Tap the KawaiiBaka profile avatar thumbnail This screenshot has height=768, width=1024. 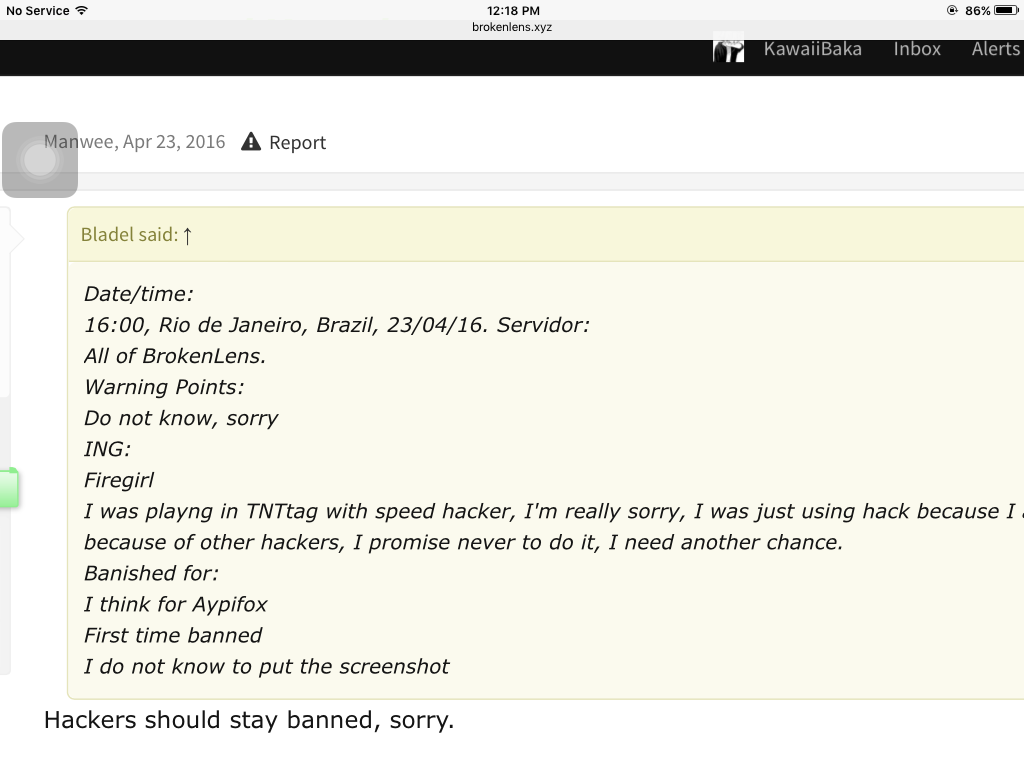coord(728,47)
